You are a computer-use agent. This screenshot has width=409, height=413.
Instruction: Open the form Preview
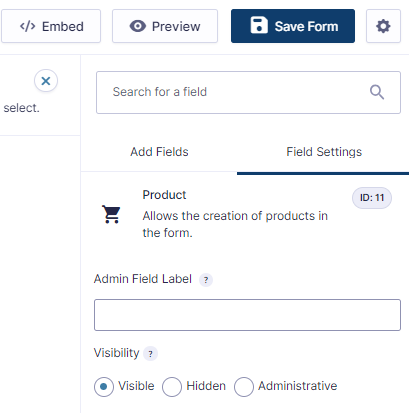[x=165, y=26]
